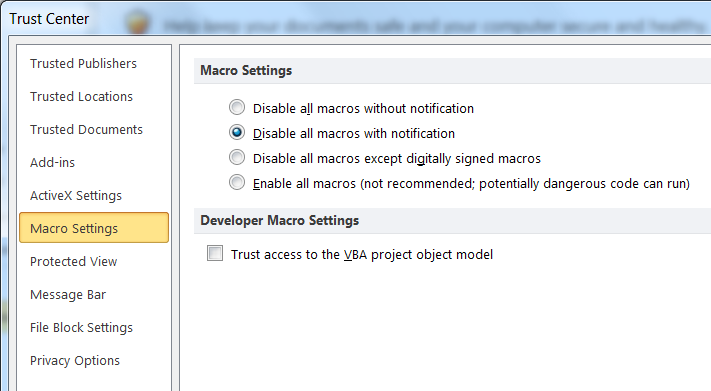
Task: Open the Protected View section
Action: [73, 262]
